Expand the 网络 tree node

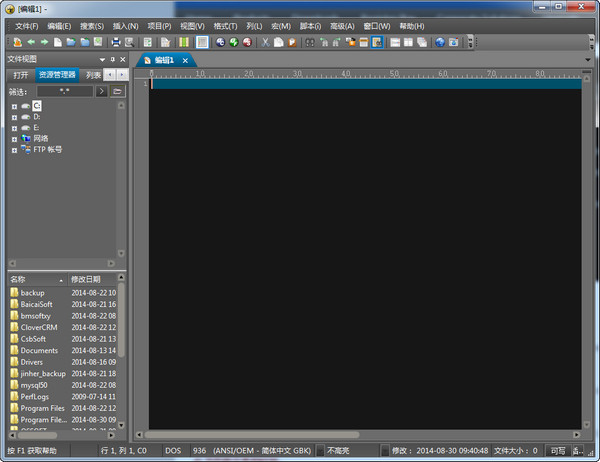click(14, 138)
